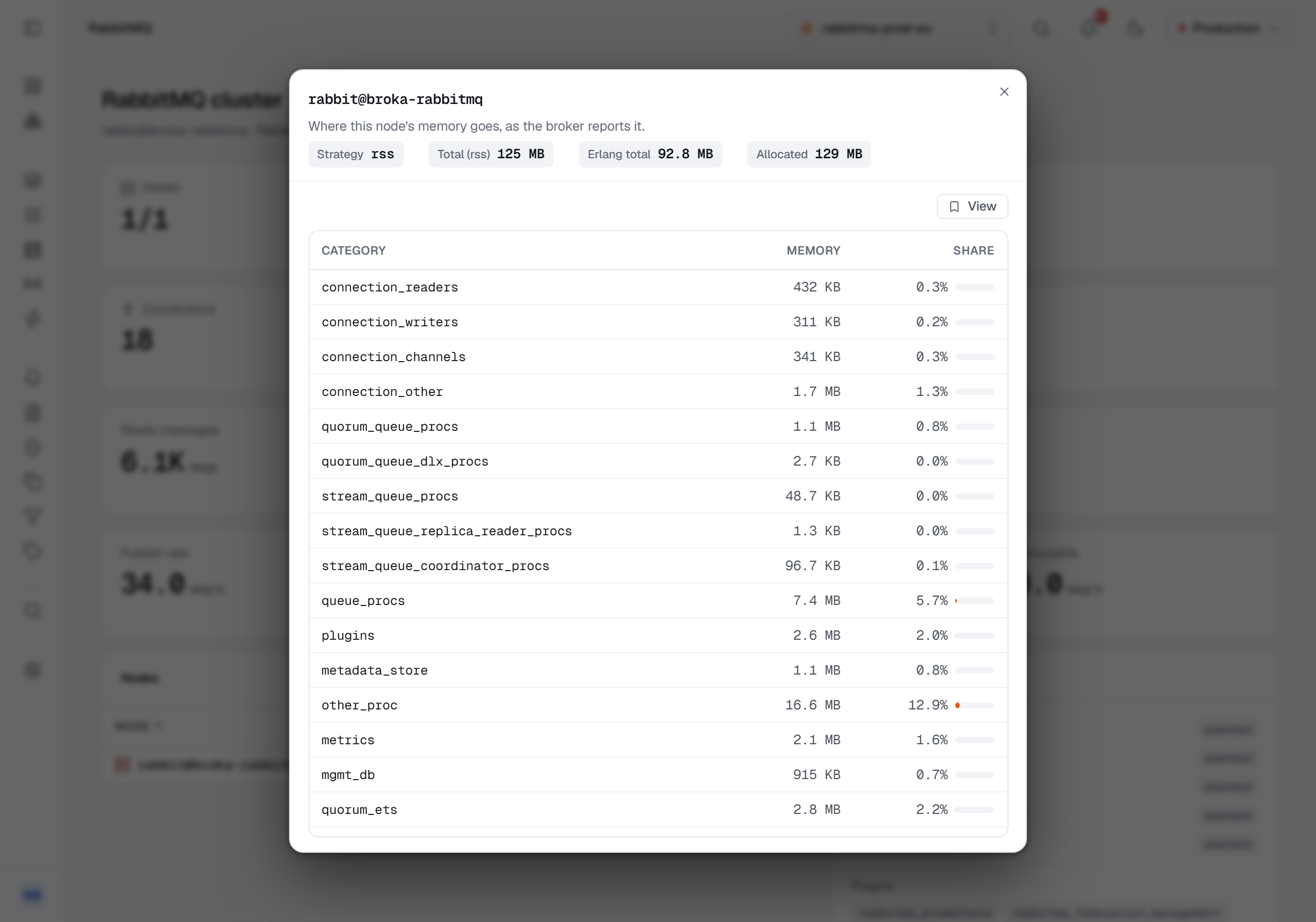Image resolution: width=1316 pixels, height=922 pixels.
Task: Click the 432 KB memory value
Action: point(817,287)
